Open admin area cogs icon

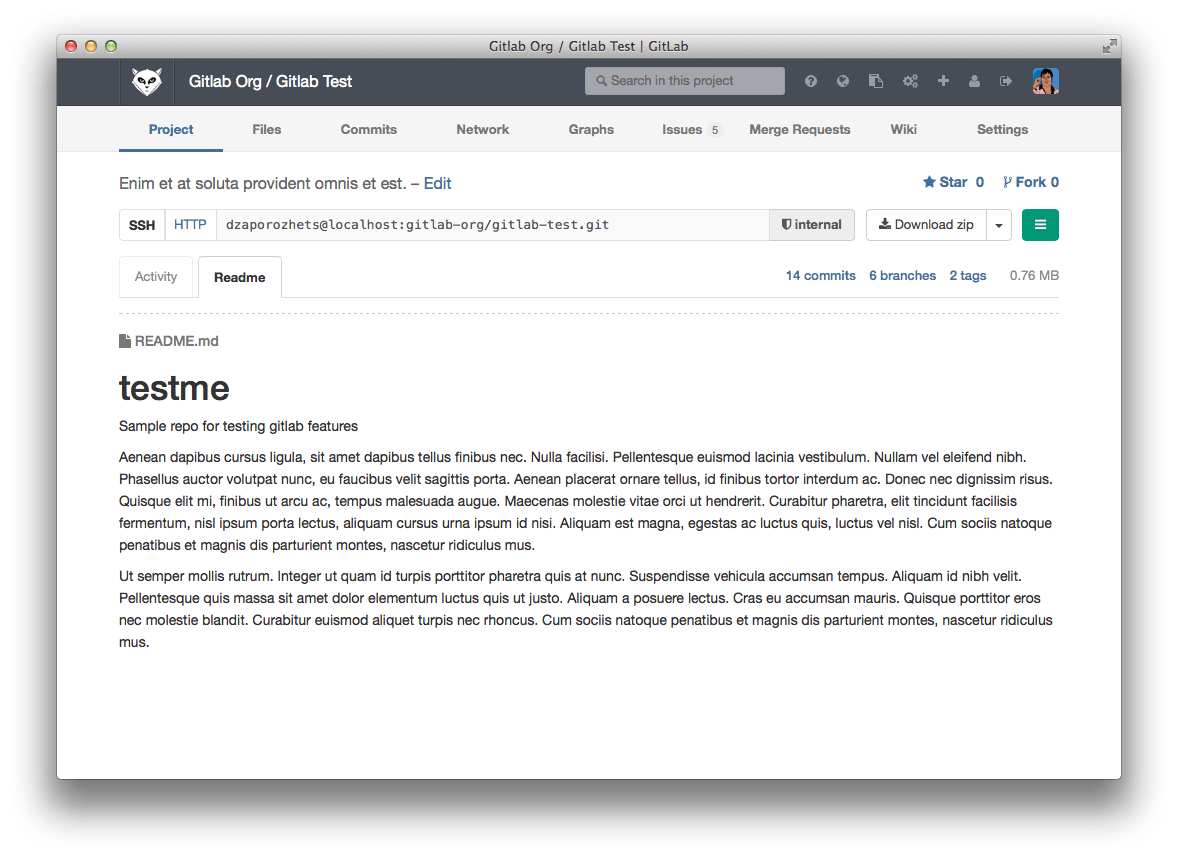pos(910,81)
